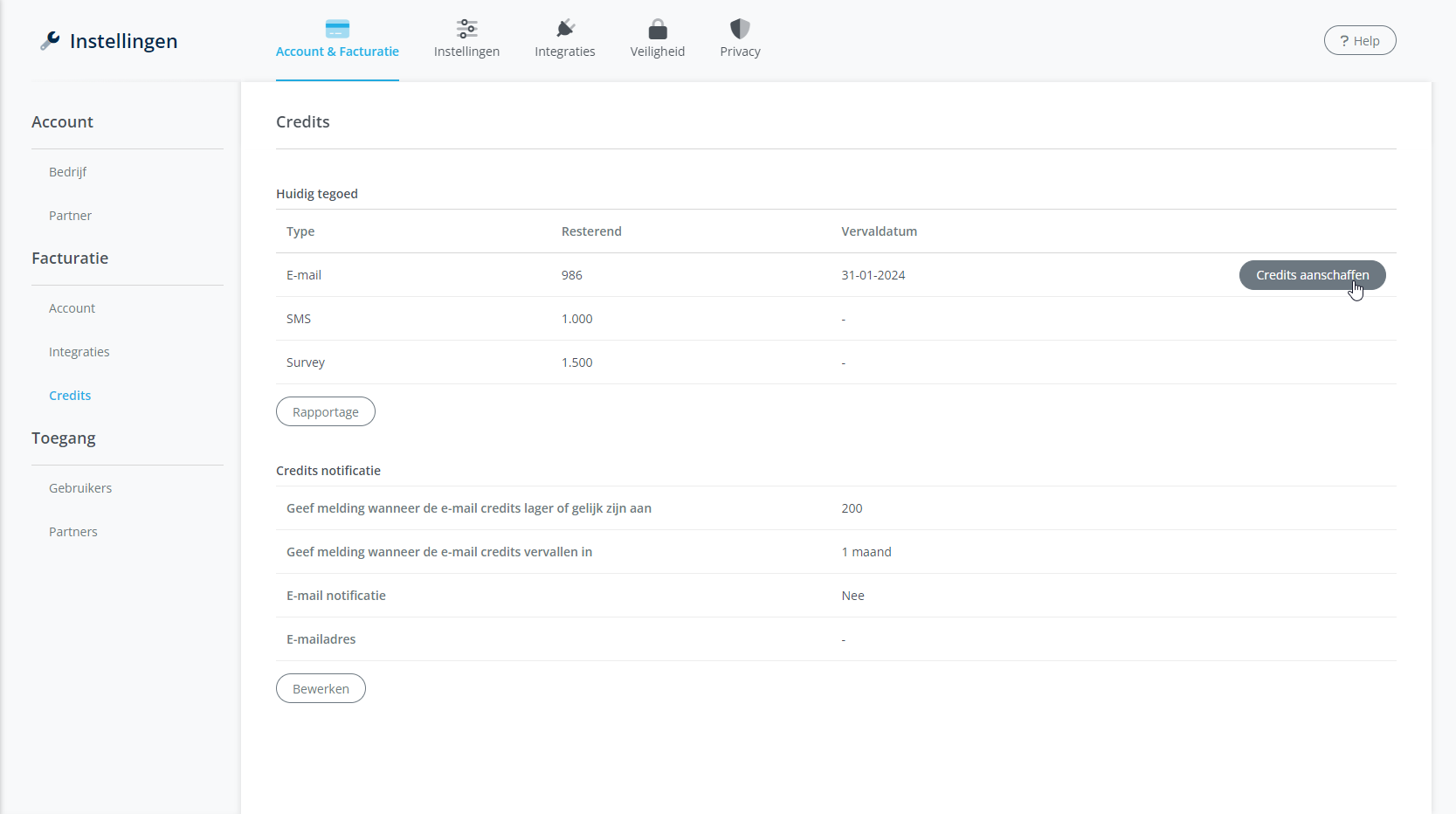Open Gebruikers under Toegang

[80, 488]
